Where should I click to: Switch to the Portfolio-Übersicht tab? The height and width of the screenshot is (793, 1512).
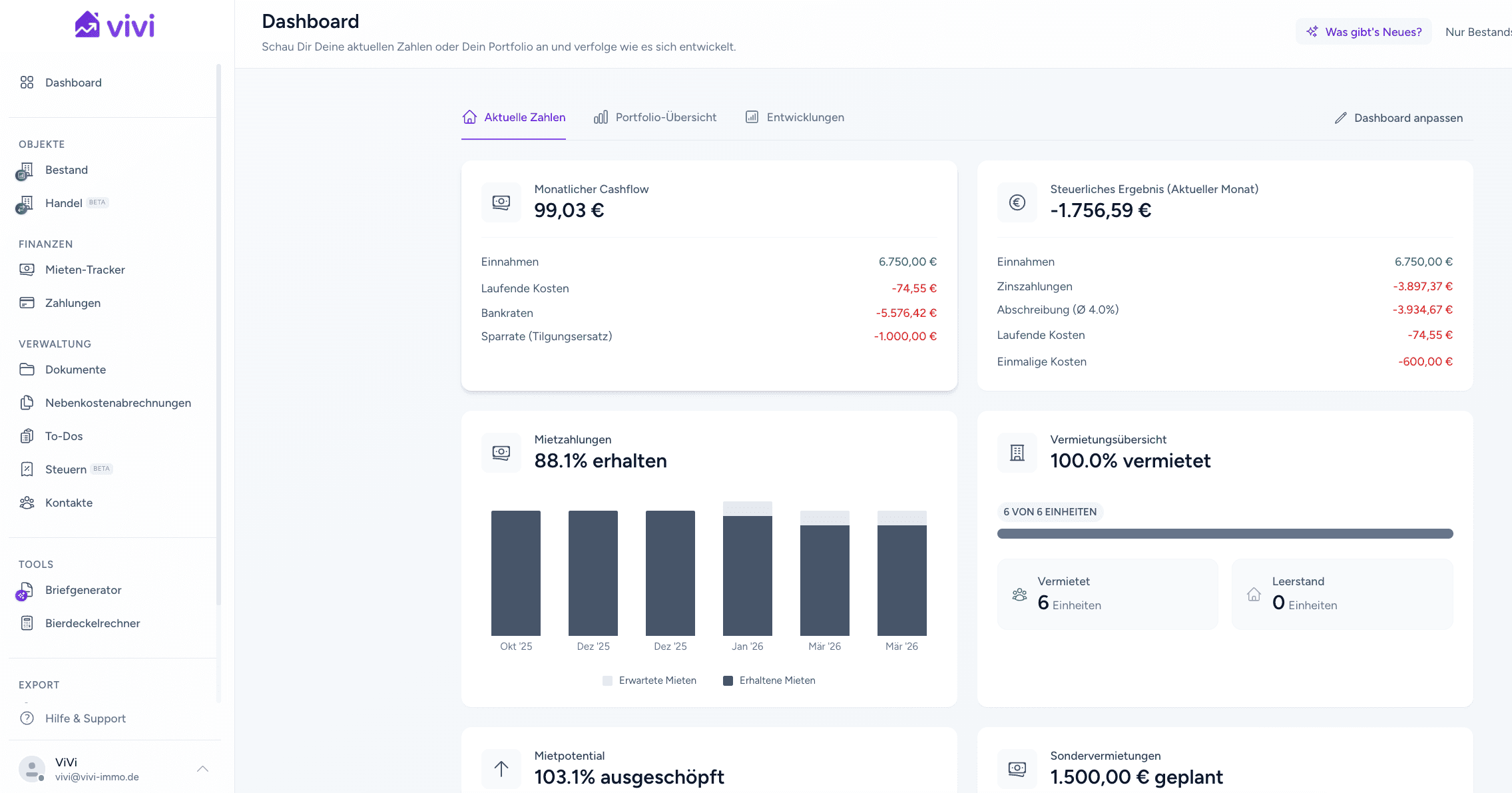coord(665,117)
